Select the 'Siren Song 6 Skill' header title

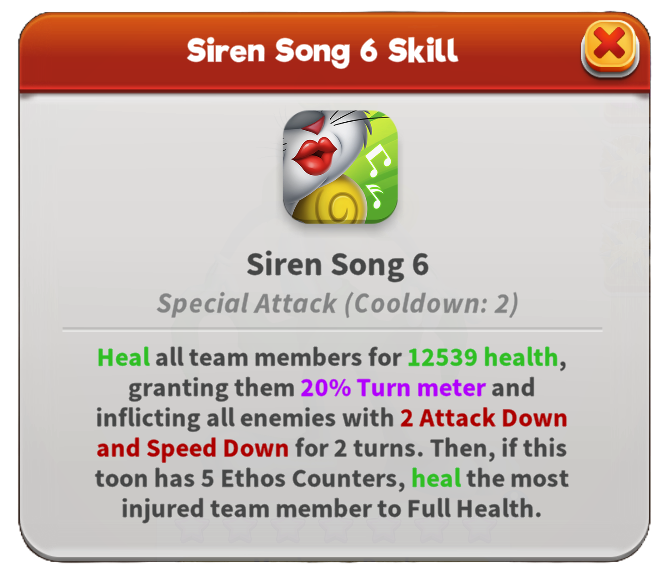322,51
